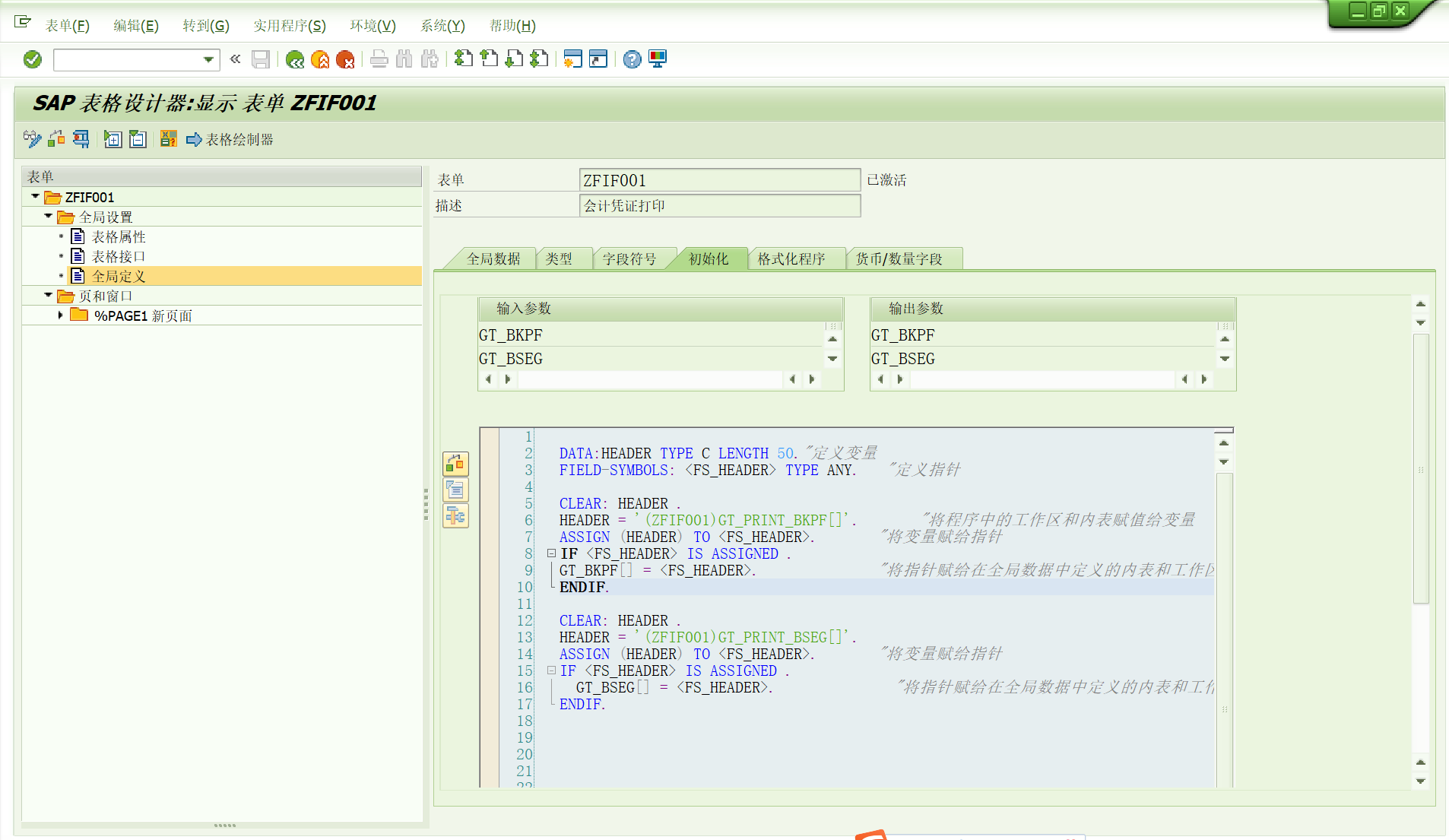Click GT_BKPF in 输入参数 list
This screenshot has height=840, width=1449.
coord(510,335)
